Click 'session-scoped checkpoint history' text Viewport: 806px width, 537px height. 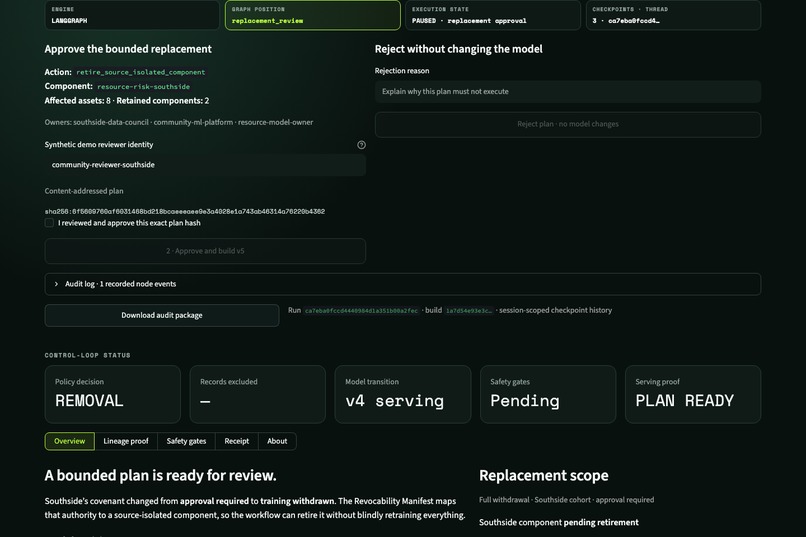555,310
